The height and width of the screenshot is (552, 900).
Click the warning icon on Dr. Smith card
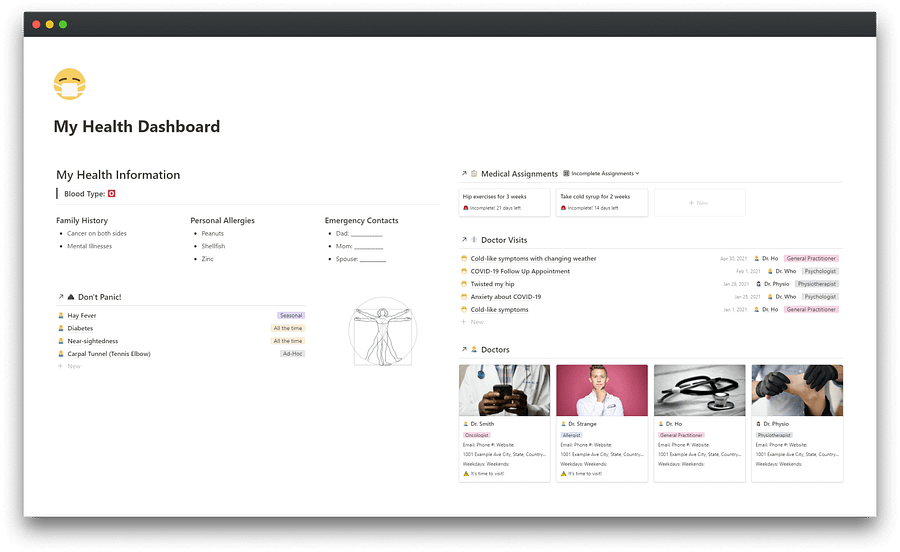pos(466,473)
